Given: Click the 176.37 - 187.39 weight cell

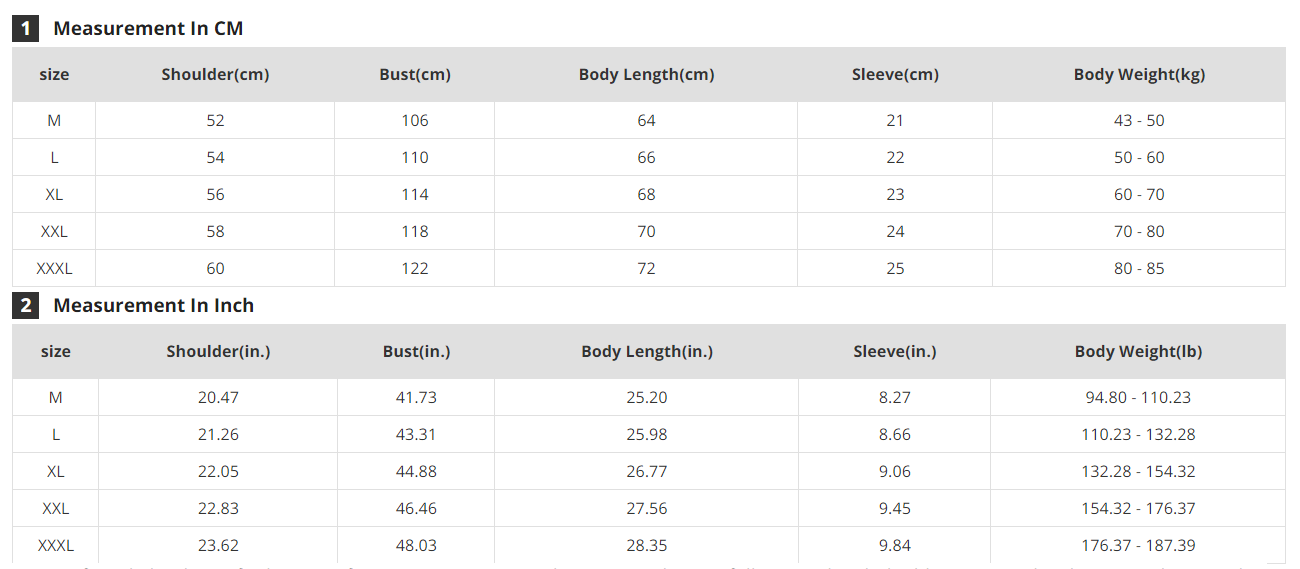Looking at the screenshot, I should click(1138, 545).
